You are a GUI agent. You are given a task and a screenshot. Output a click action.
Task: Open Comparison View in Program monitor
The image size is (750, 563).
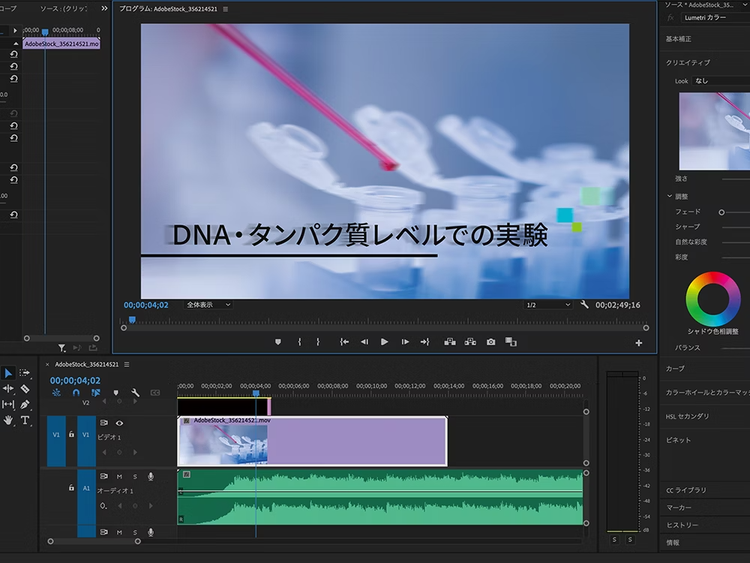tap(511, 342)
